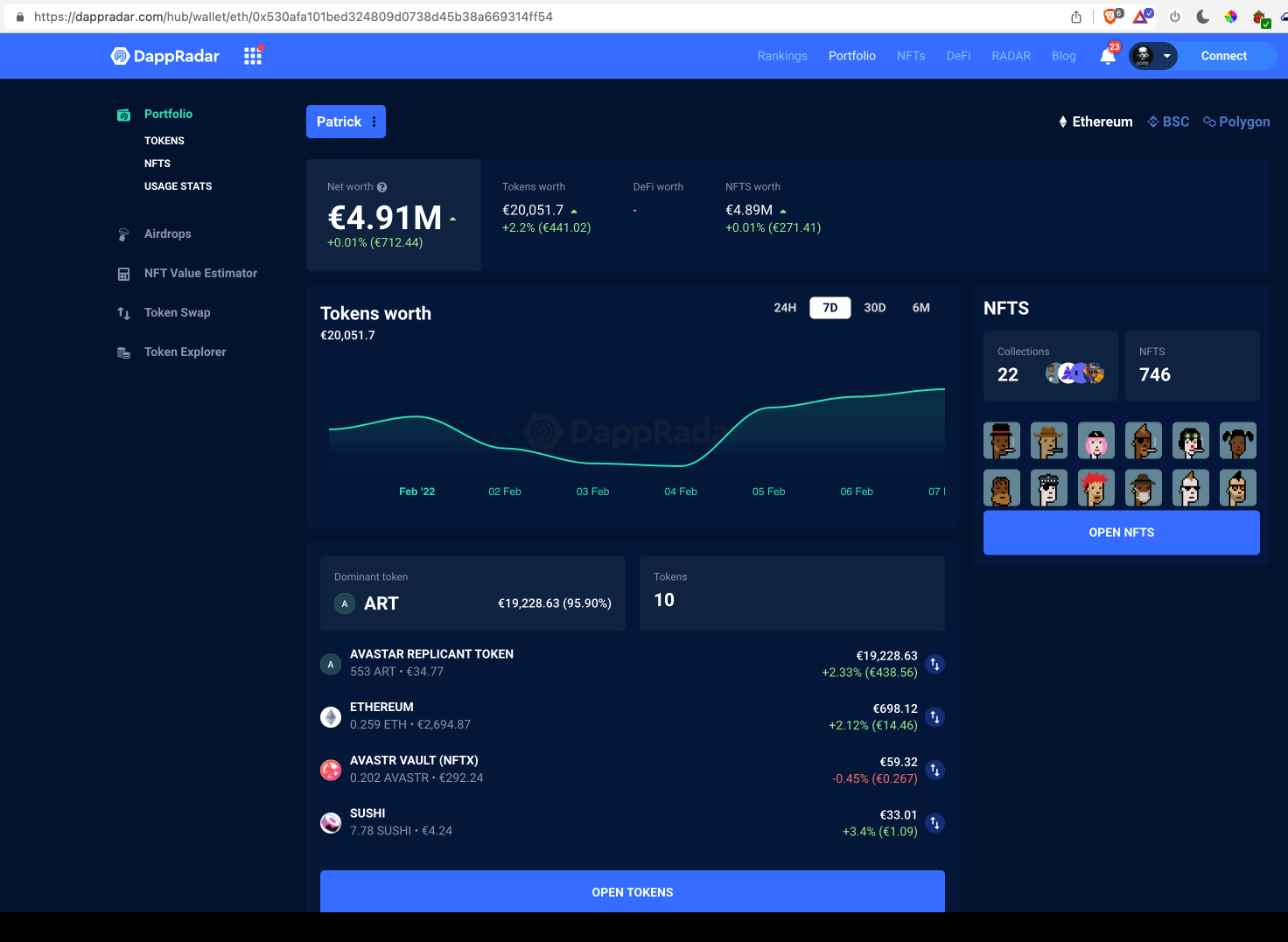1288x942 pixels.
Task: Click the Net worth help question icon
Action: (x=381, y=187)
